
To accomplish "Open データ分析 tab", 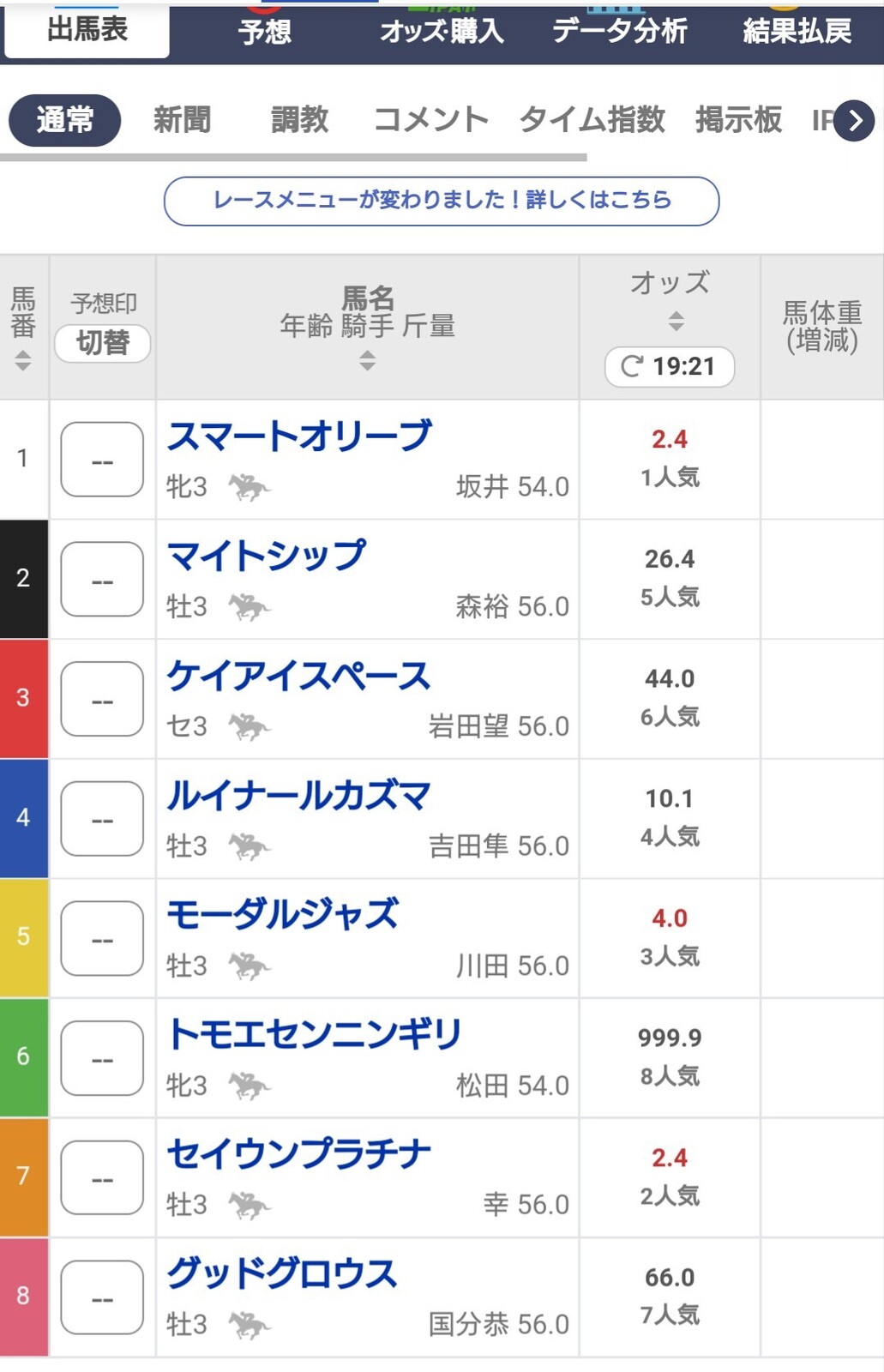I will point(619,32).
